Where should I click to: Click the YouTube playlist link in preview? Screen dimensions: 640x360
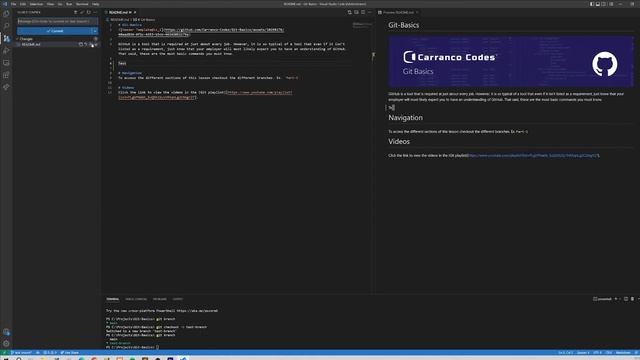pyautogui.click(x=534, y=156)
